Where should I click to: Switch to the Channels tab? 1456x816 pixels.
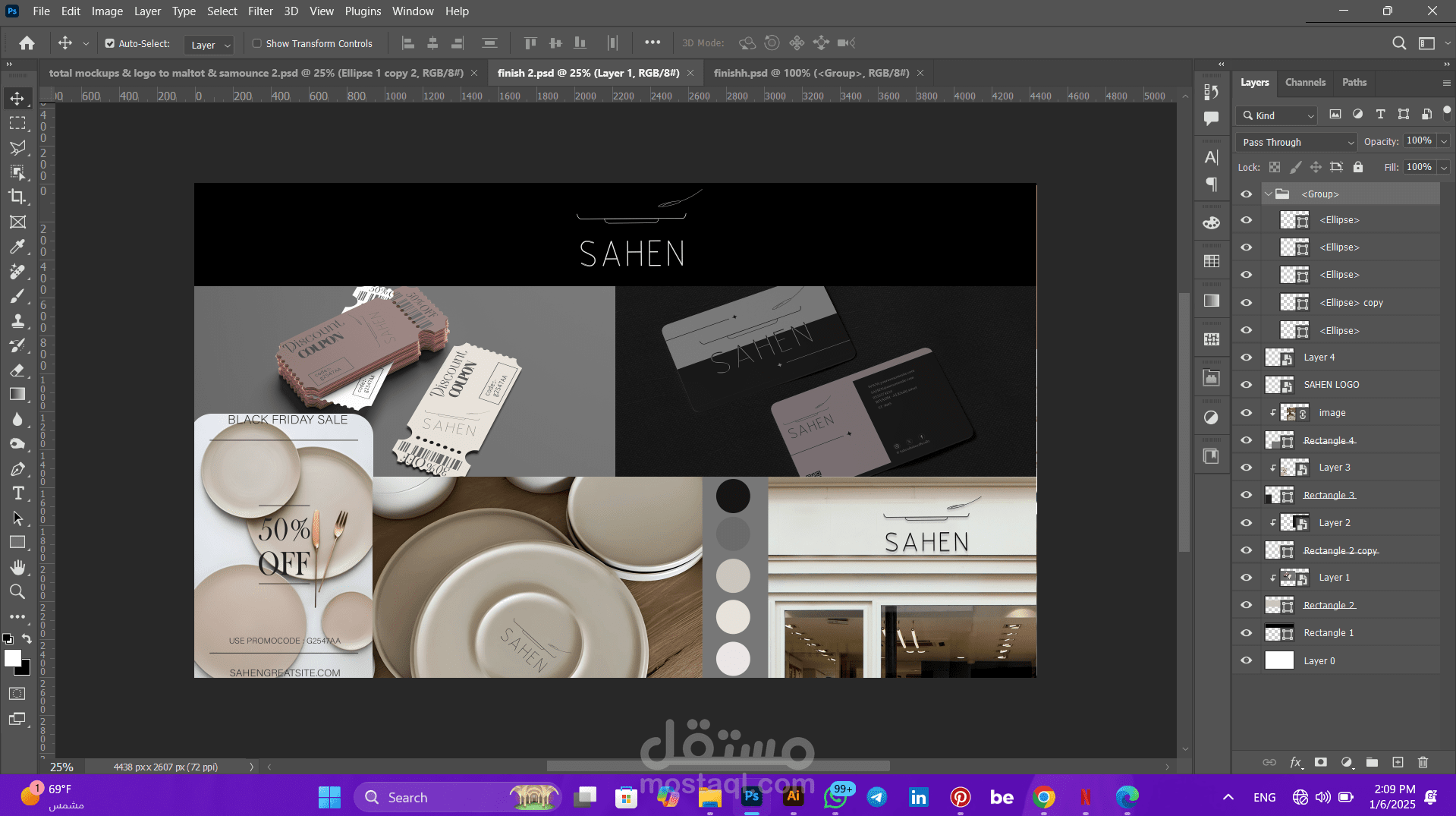click(x=1305, y=82)
